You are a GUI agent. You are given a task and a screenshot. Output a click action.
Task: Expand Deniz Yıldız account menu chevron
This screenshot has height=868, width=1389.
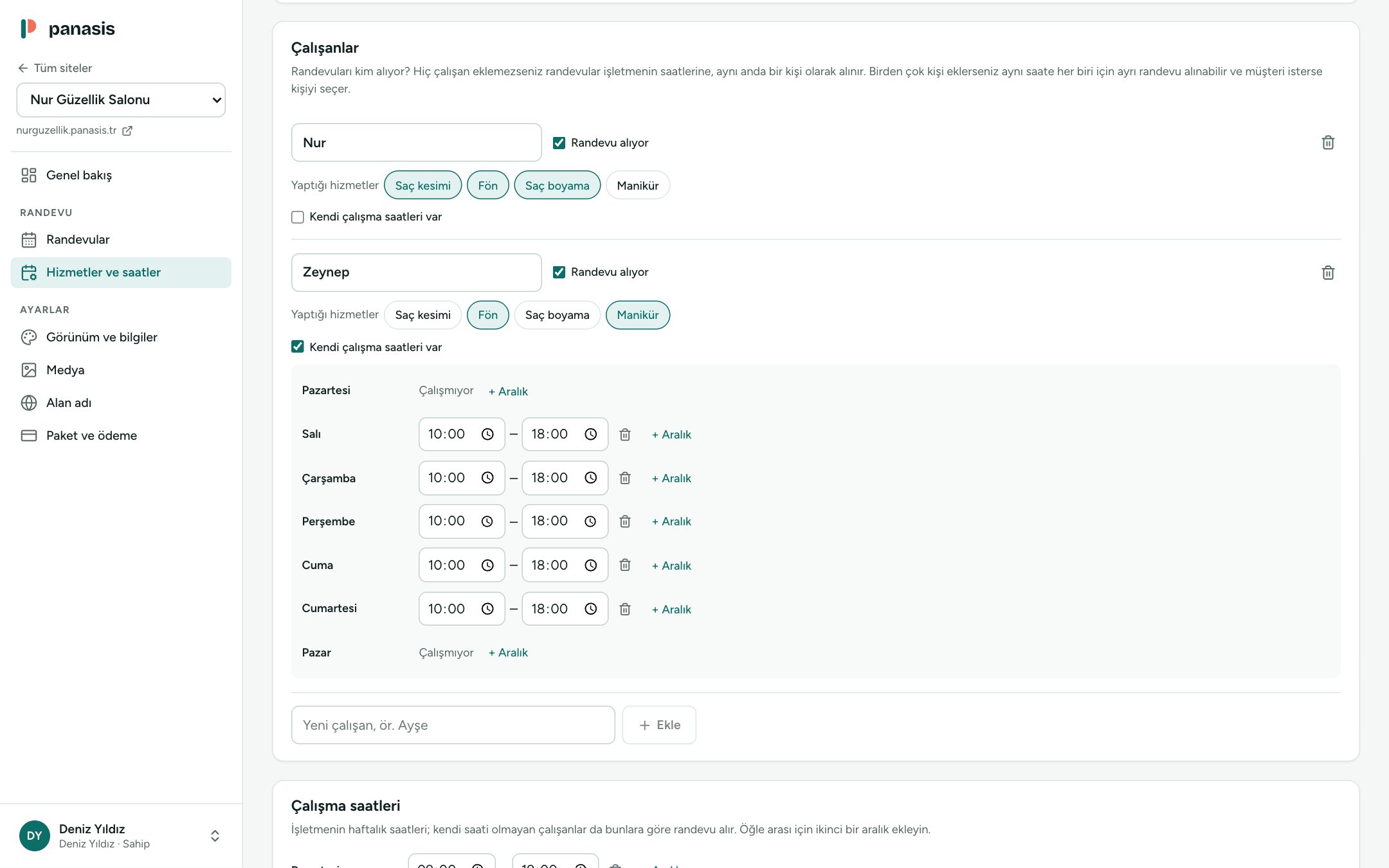(x=215, y=836)
